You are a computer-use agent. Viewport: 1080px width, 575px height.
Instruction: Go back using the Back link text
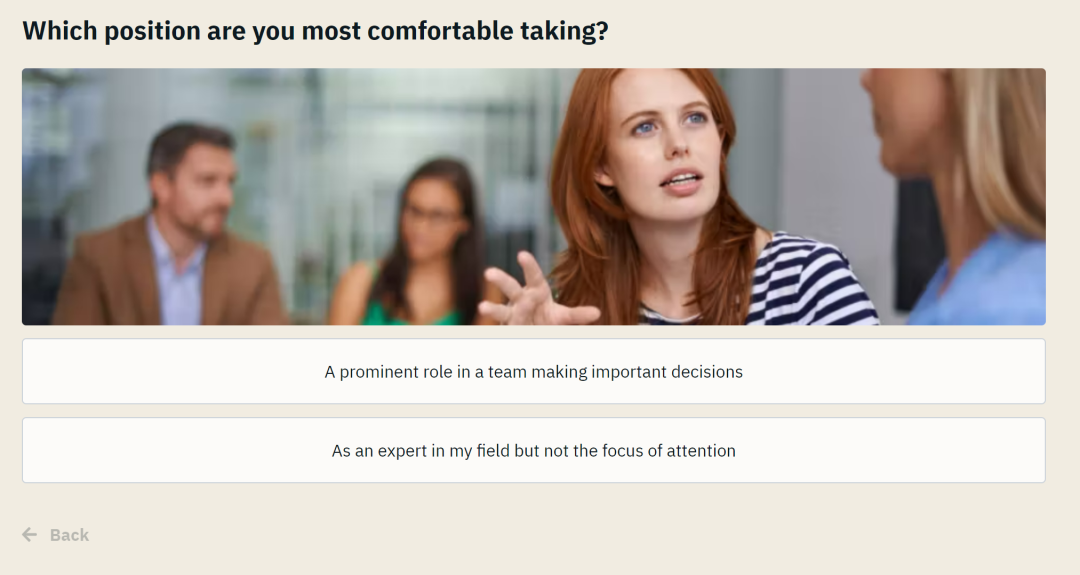(70, 535)
